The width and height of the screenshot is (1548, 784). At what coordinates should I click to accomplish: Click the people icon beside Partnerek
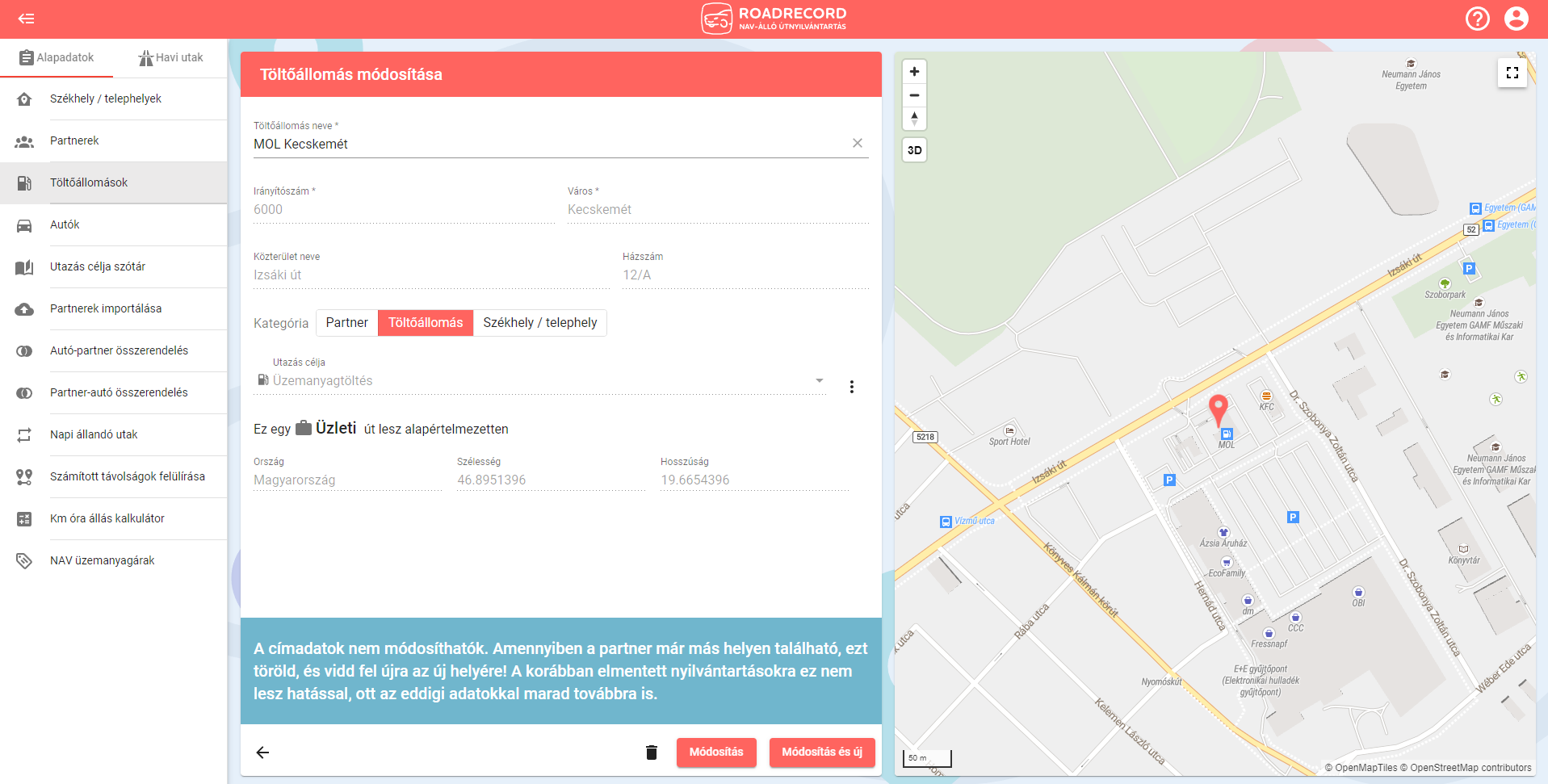pyautogui.click(x=24, y=141)
